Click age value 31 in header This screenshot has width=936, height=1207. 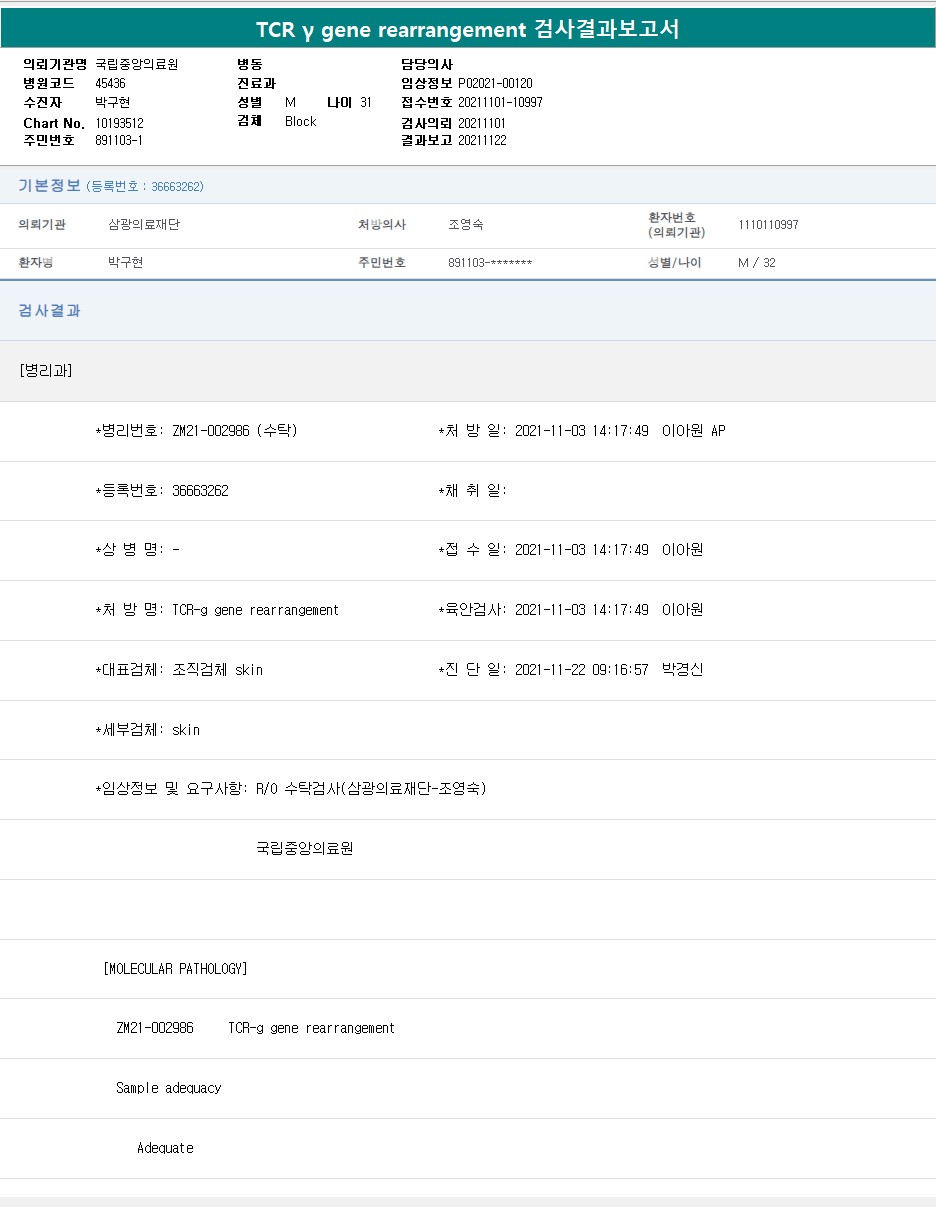366,102
